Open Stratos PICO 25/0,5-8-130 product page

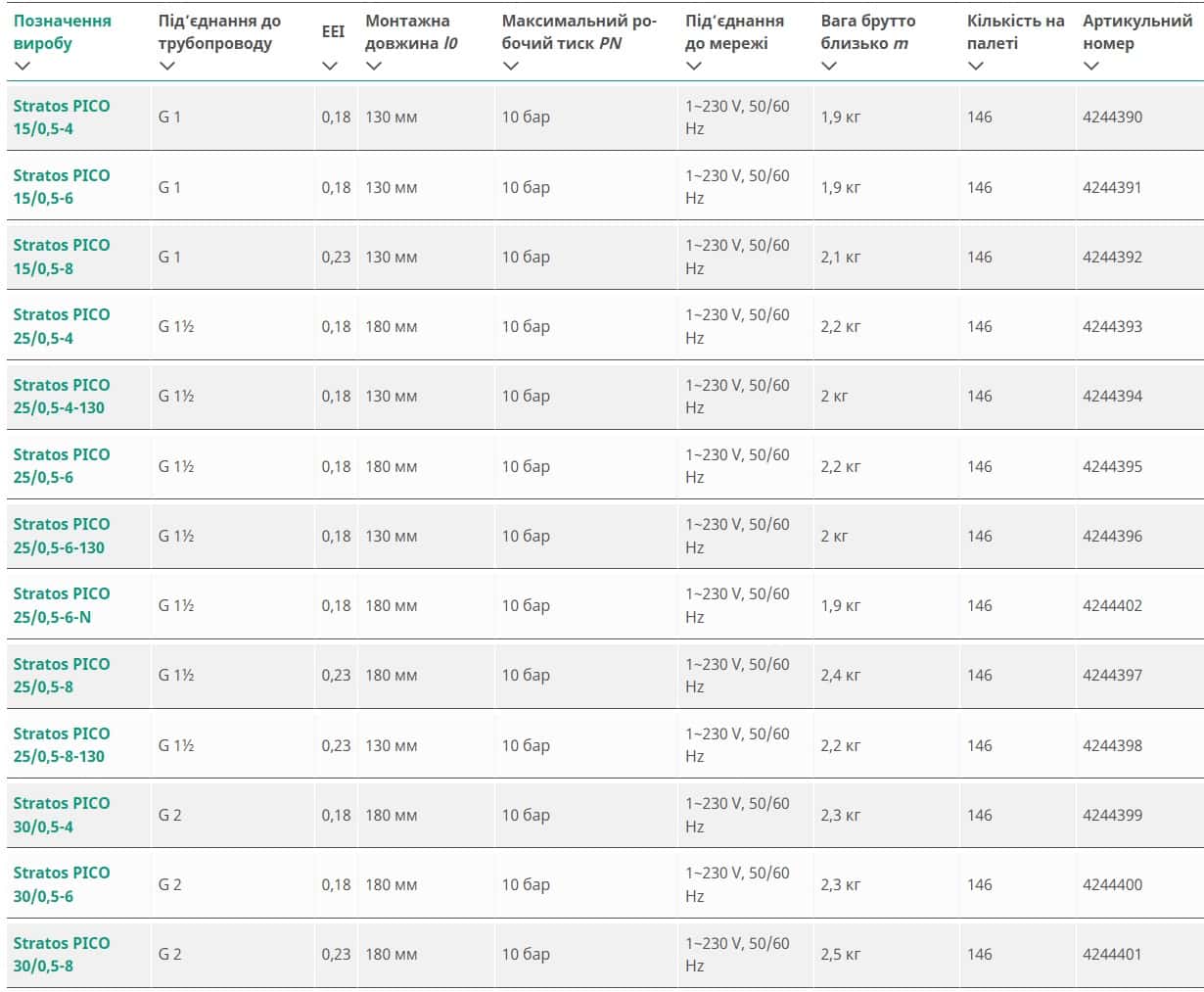click(x=61, y=744)
